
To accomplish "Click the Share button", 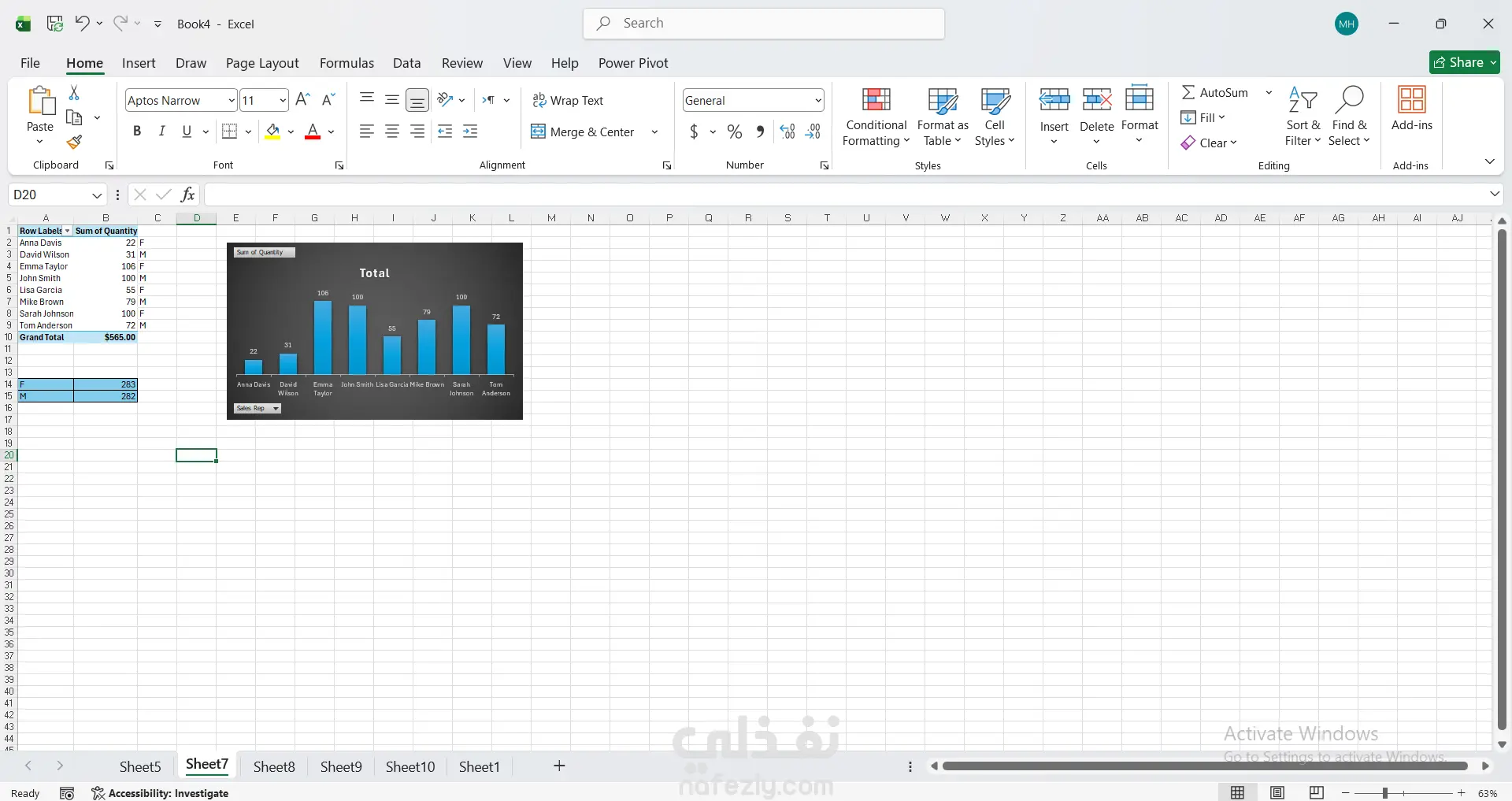I will [x=1464, y=62].
